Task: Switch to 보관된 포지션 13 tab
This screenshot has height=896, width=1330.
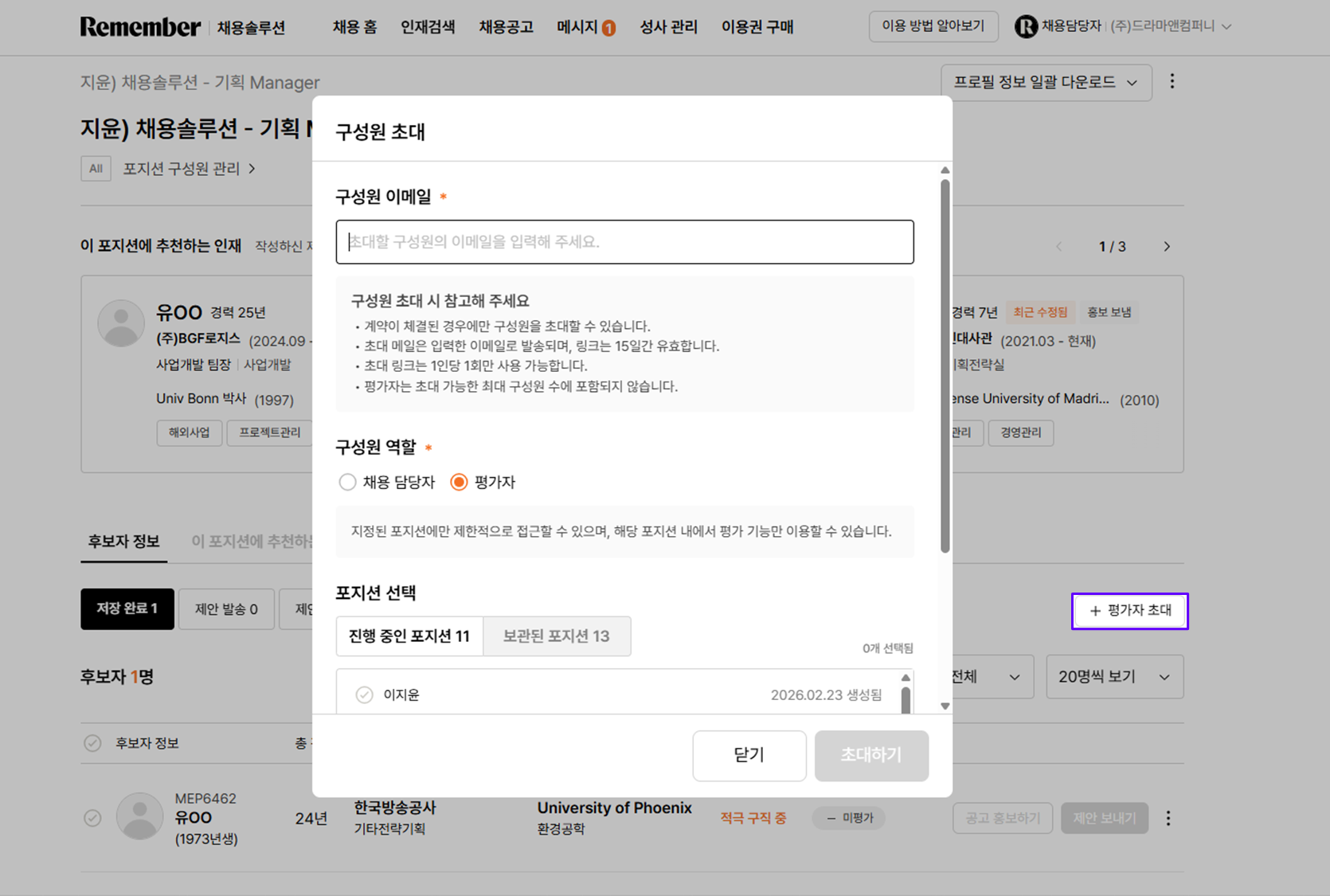Action: point(556,636)
